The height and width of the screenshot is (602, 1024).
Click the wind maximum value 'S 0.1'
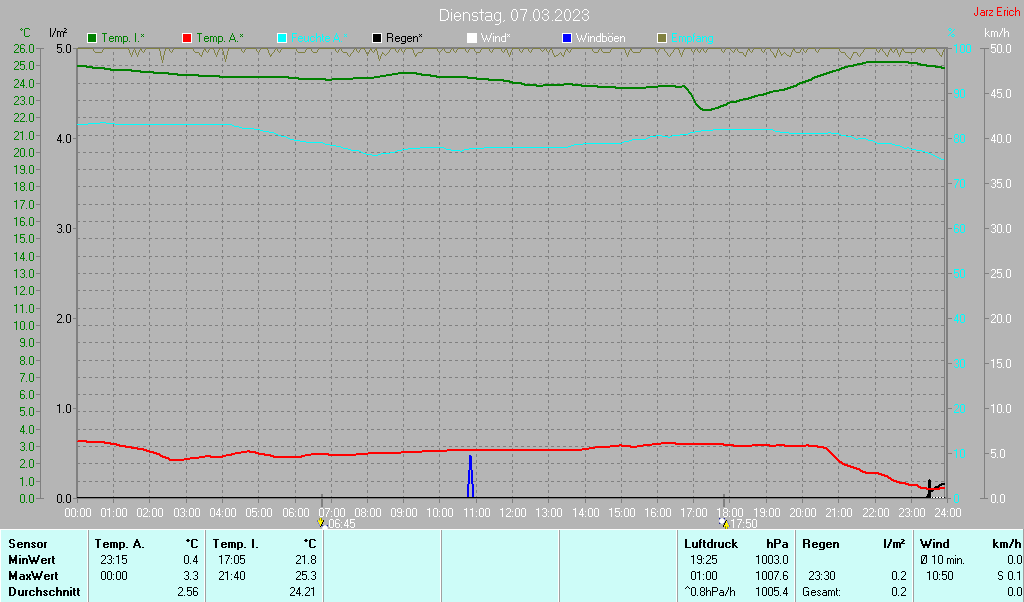(x=1010, y=576)
